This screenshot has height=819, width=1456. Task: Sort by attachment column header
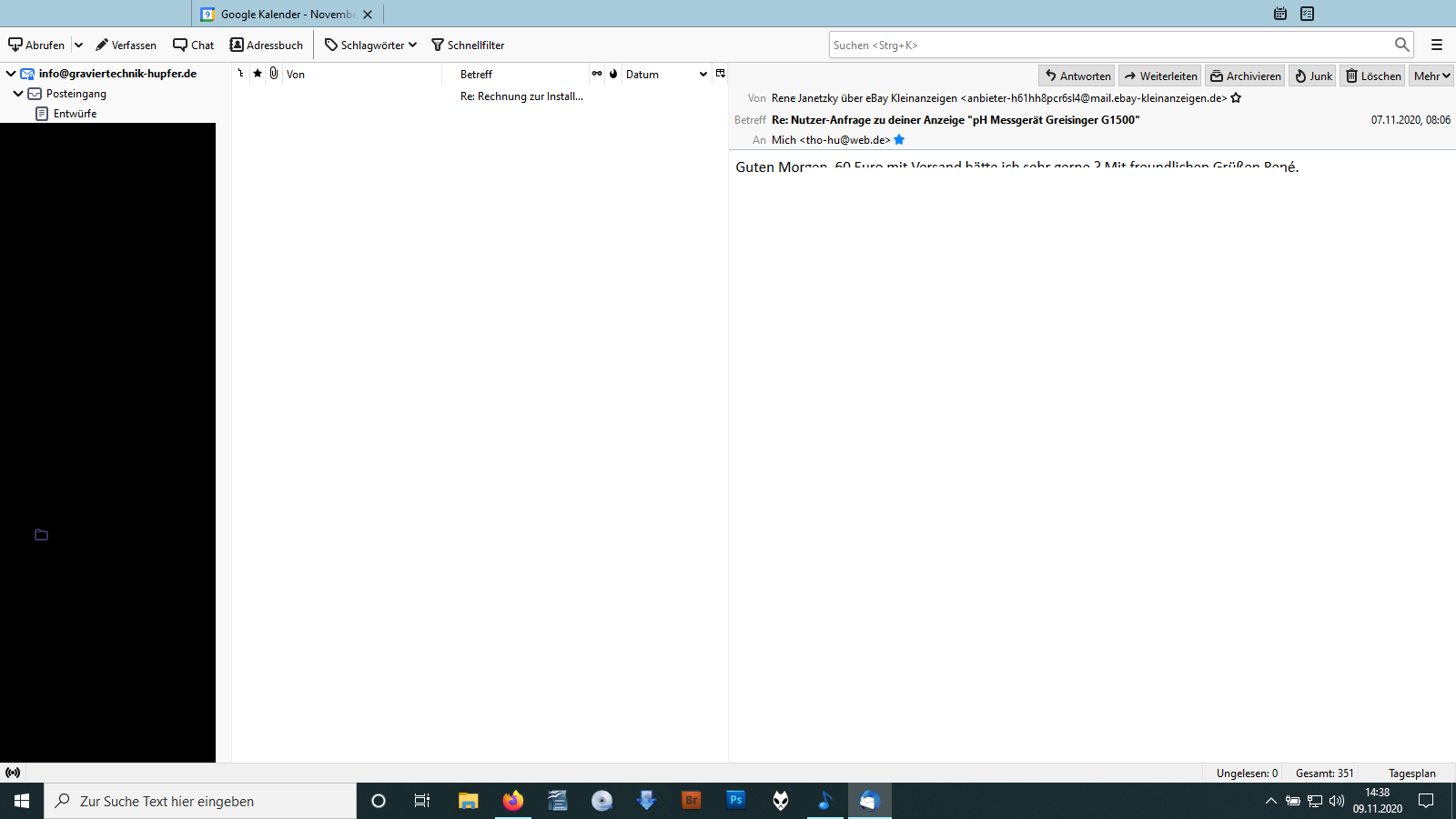pos(274,74)
